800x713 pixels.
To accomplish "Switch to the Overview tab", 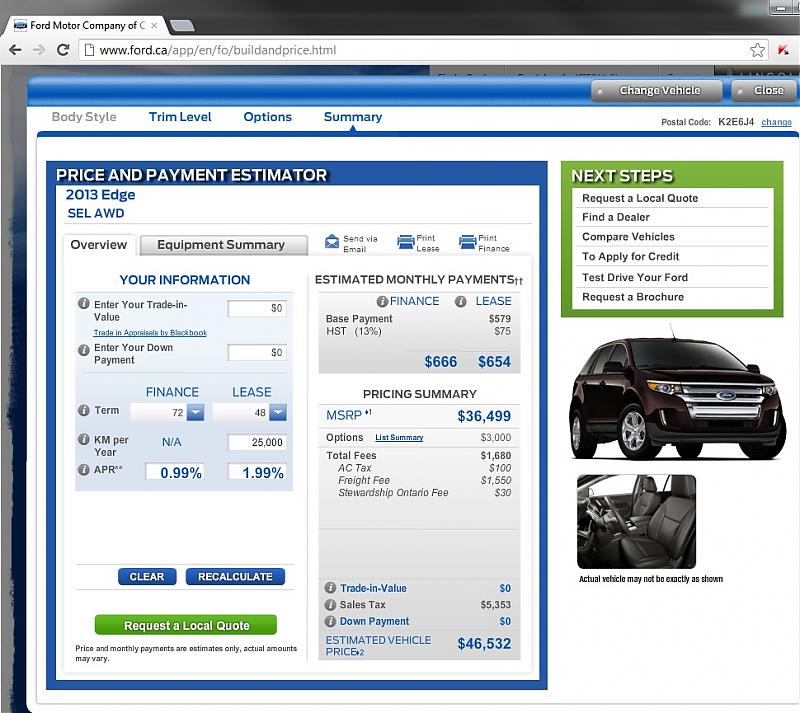I will click(99, 245).
